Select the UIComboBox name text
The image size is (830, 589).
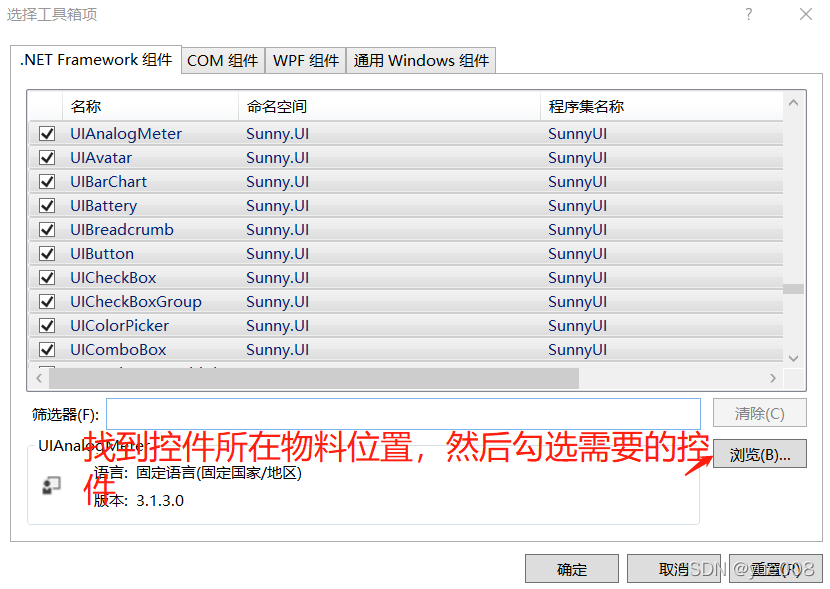(x=118, y=350)
